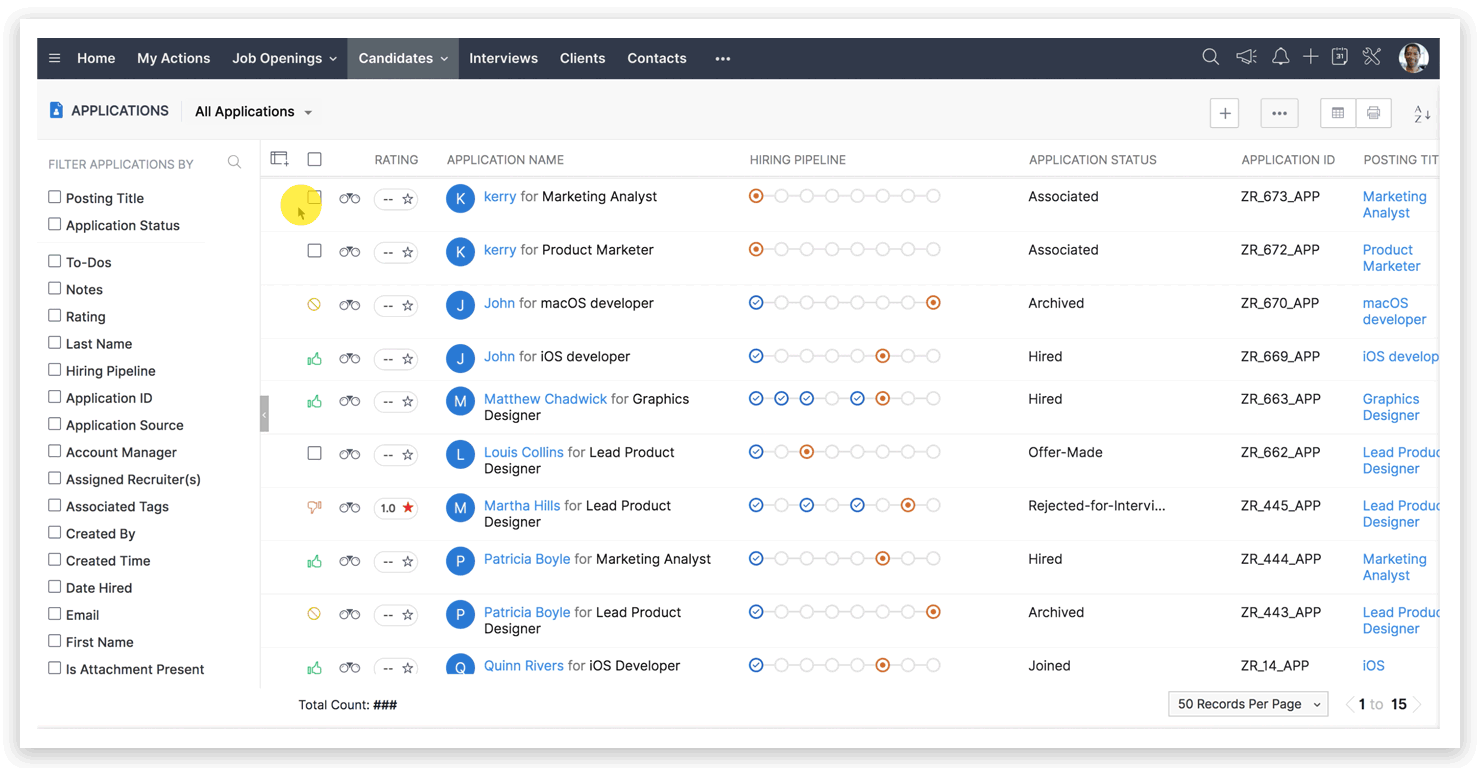The width and height of the screenshot is (1480, 768).
Task: Click the announcements megaphone icon
Action: tap(1246, 57)
